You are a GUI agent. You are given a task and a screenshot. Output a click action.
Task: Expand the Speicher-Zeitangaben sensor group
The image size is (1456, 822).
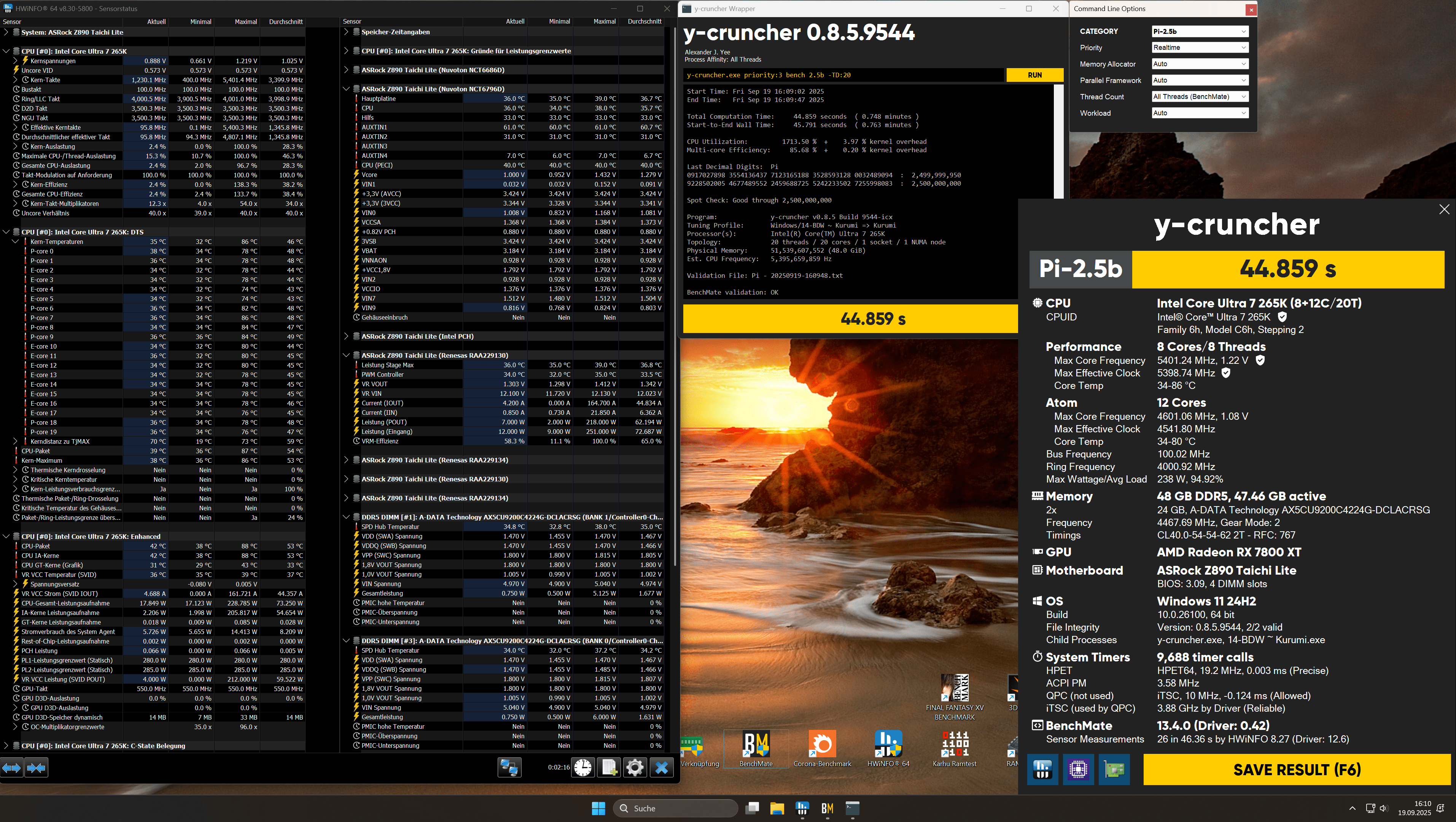(x=346, y=32)
